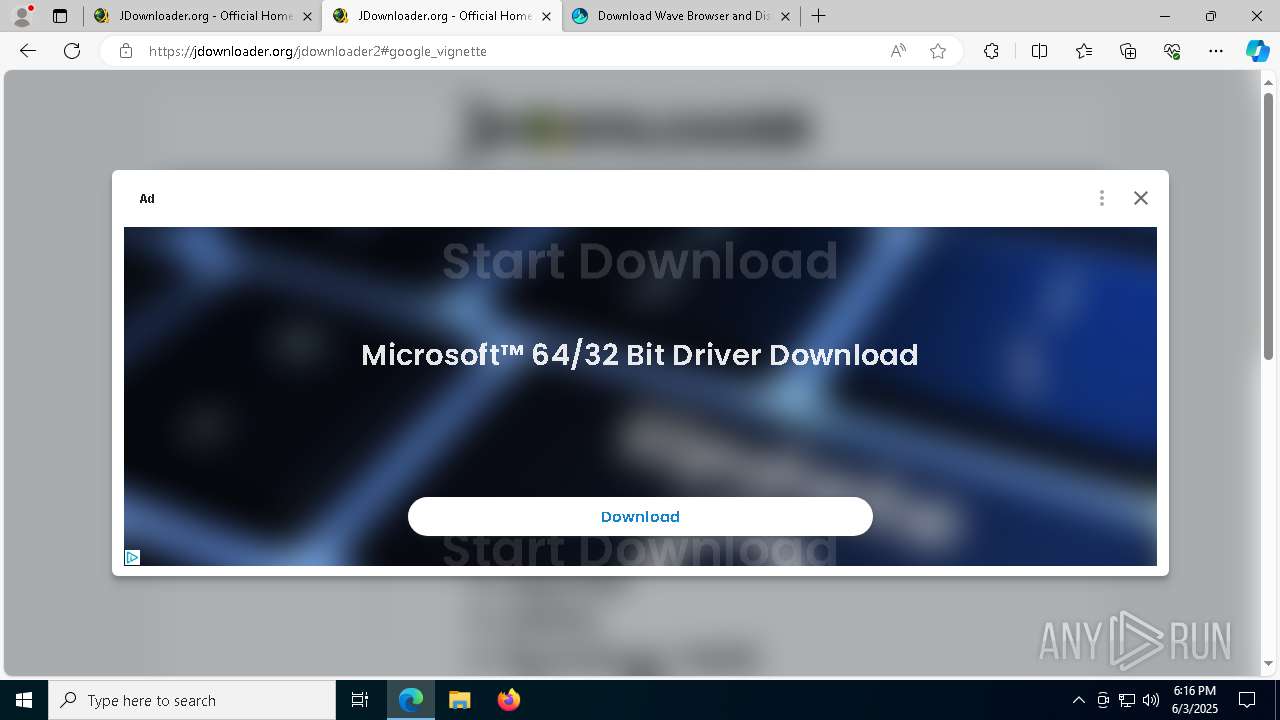Open ad options three-dot menu
Image resolution: width=1280 pixels, height=720 pixels.
(1102, 198)
